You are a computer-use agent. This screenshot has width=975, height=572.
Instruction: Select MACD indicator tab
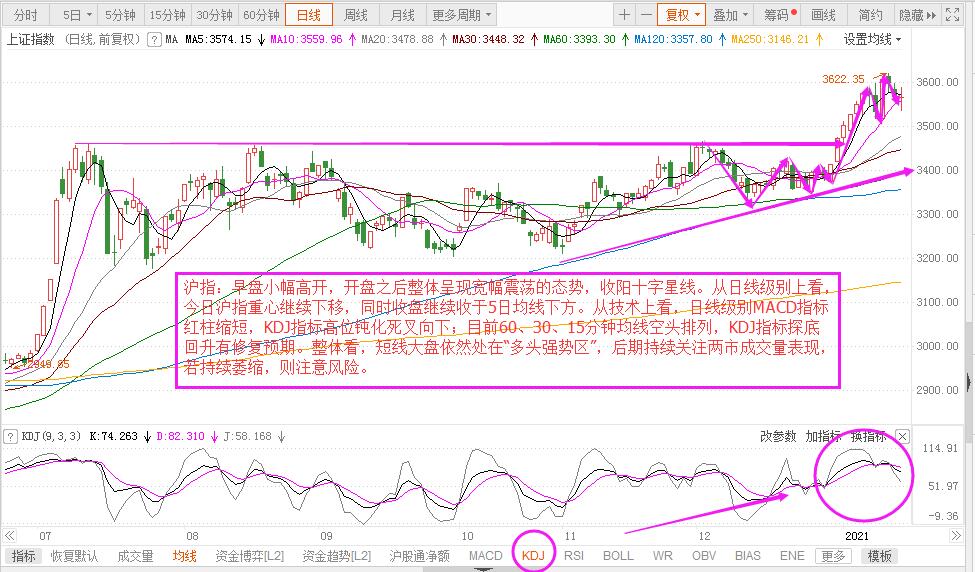(485, 556)
